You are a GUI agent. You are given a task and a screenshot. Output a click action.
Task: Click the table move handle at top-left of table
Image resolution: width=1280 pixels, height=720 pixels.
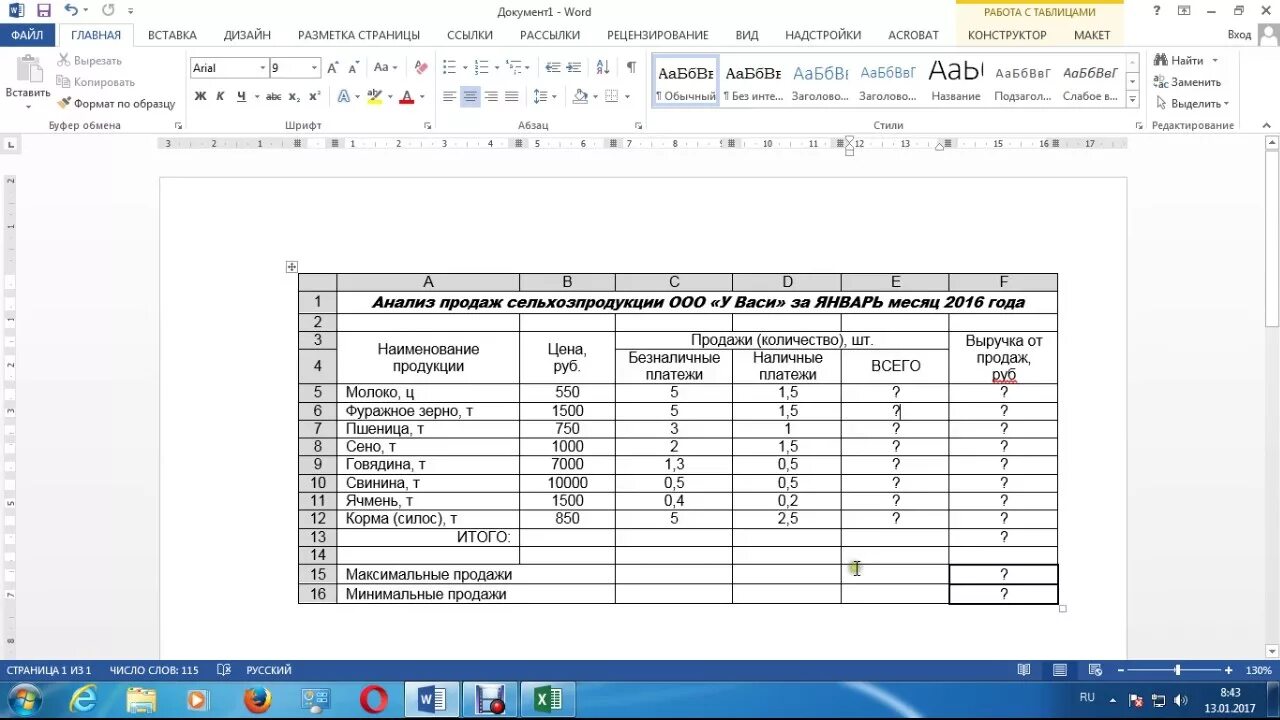[291, 267]
